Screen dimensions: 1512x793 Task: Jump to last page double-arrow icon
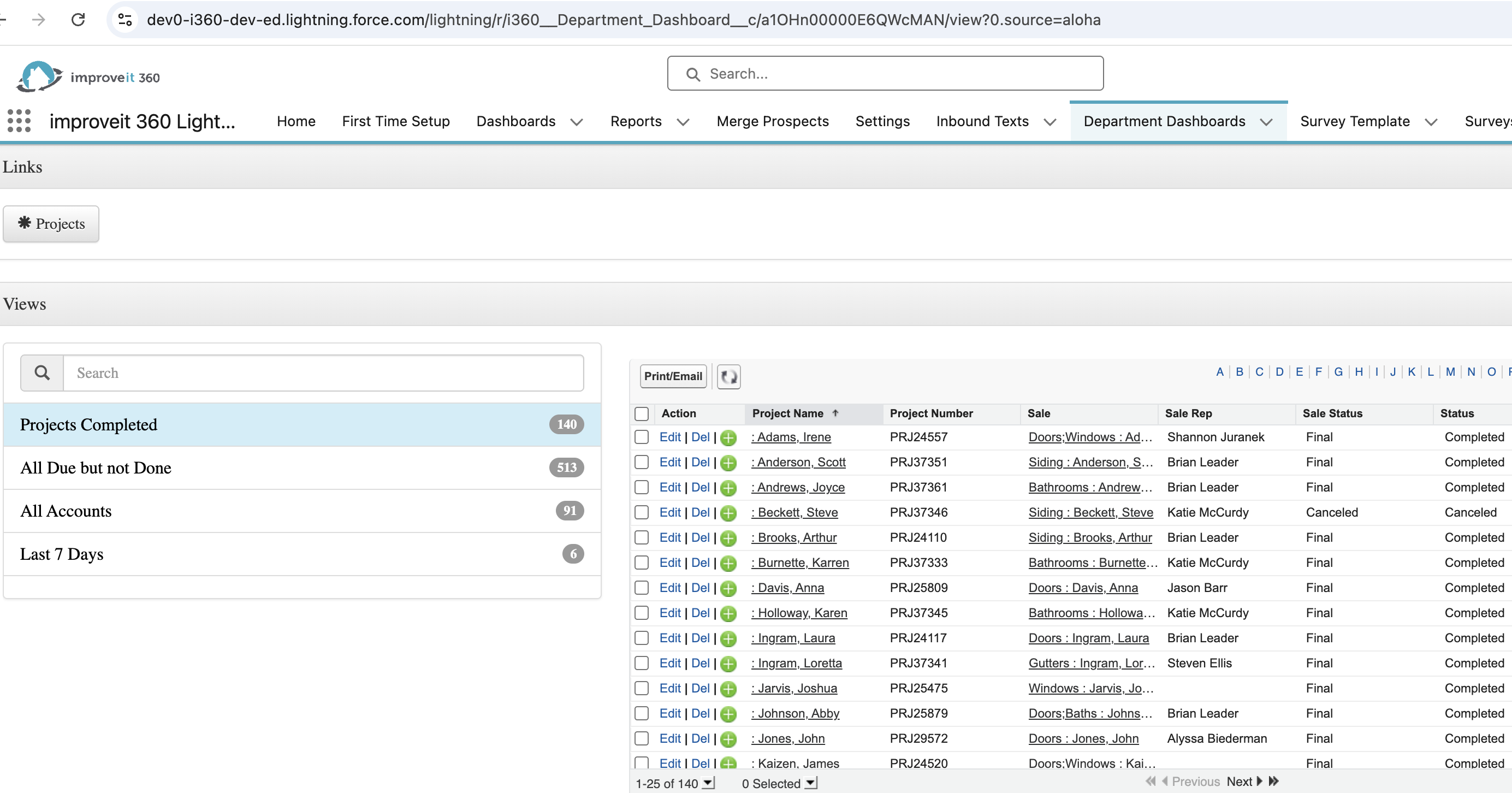[1274, 782]
